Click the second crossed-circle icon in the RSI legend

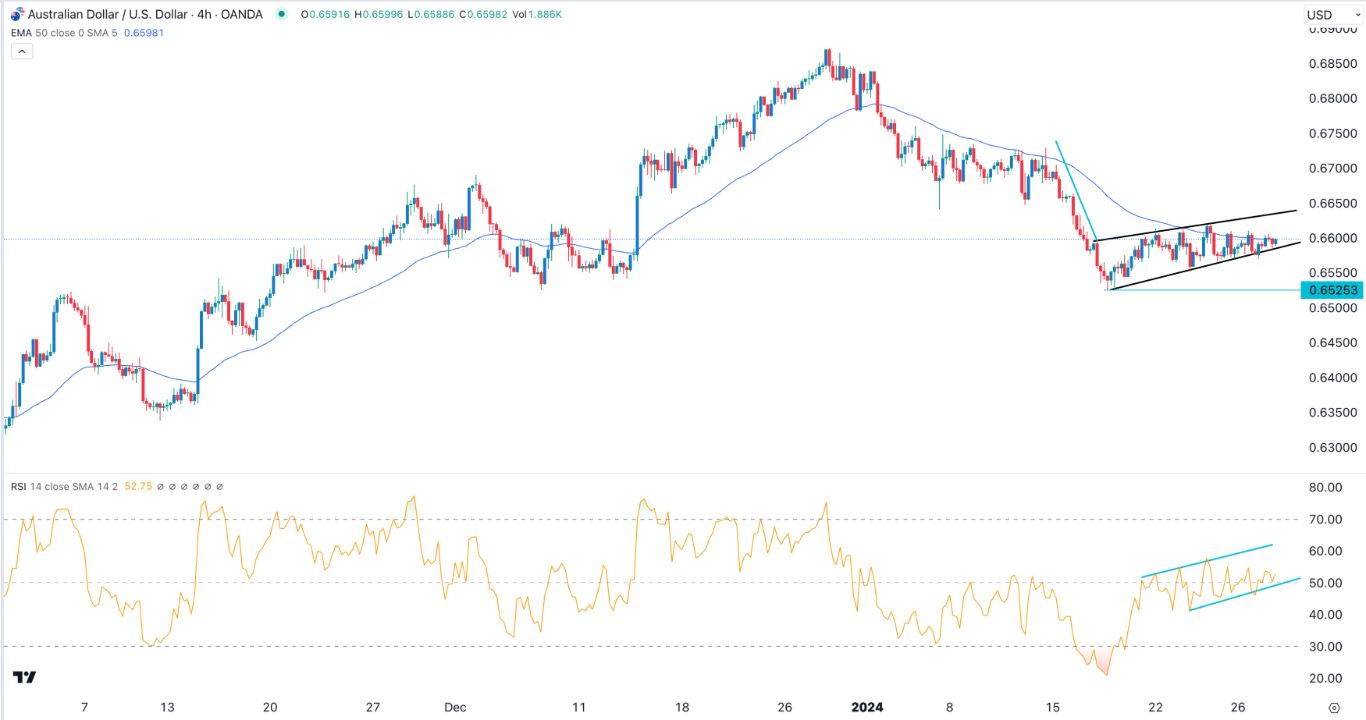pyautogui.click(x=172, y=487)
